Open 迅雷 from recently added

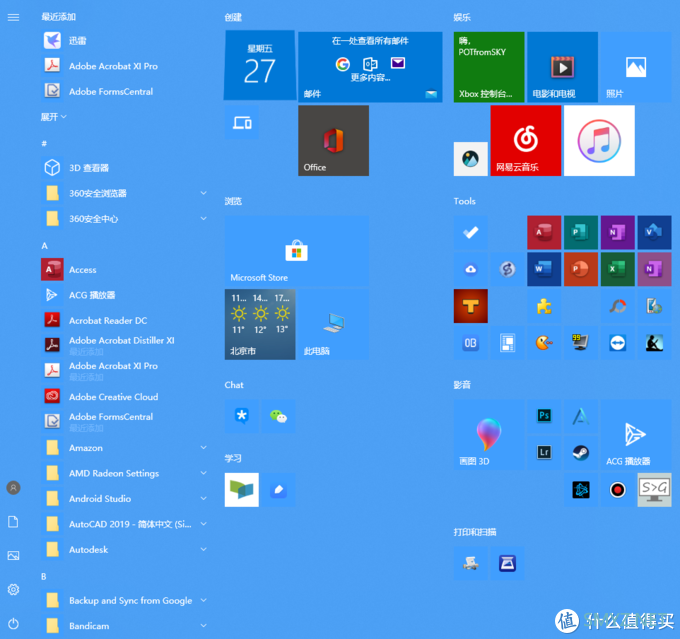125,40
